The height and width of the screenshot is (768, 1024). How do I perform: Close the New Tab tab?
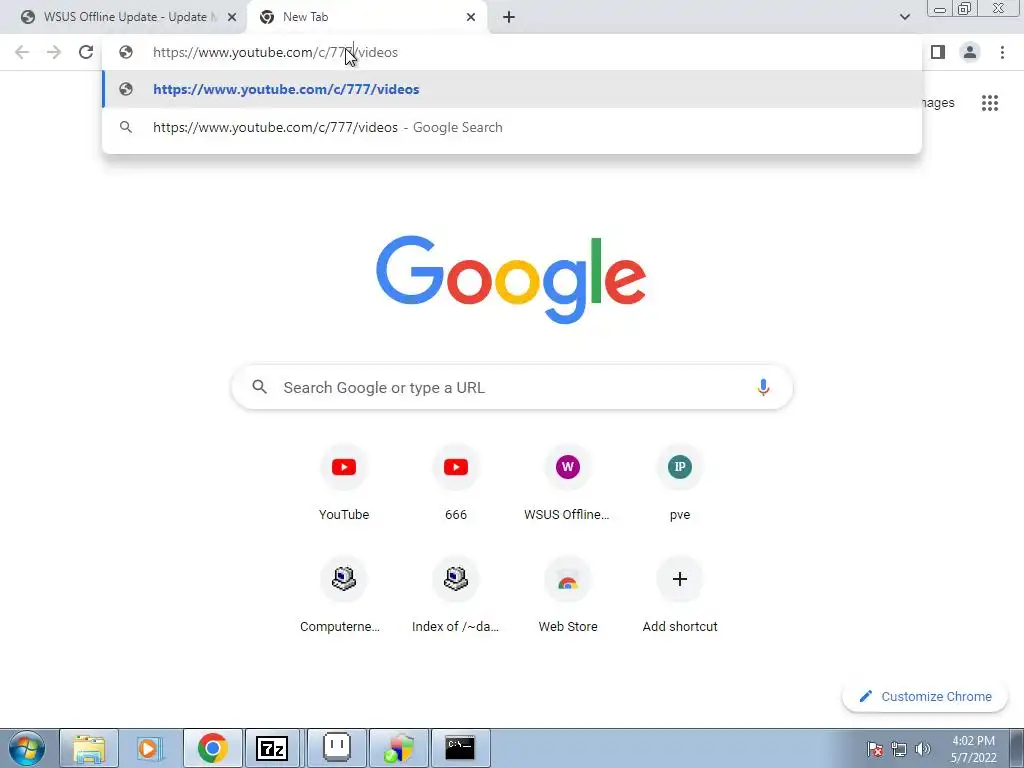[x=471, y=17]
